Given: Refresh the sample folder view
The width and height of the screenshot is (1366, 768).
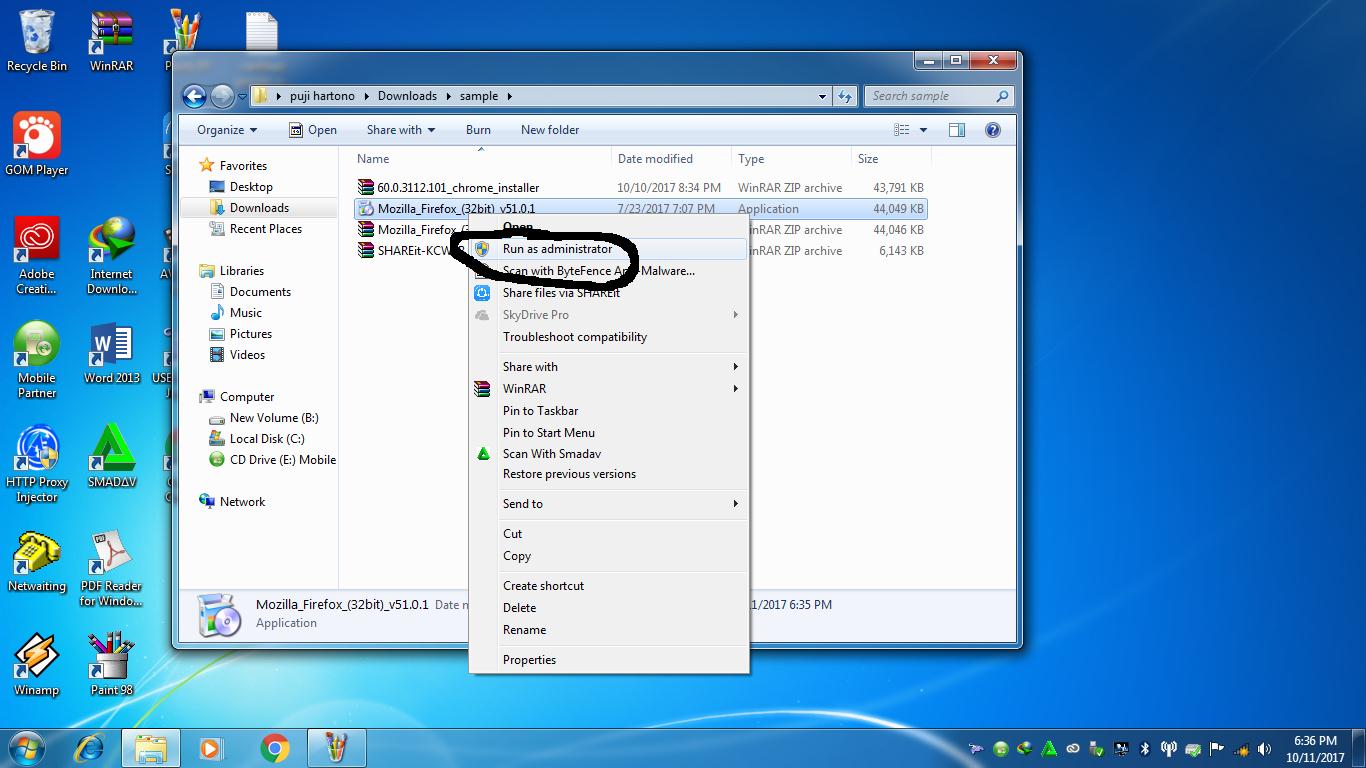Looking at the screenshot, I should pyautogui.click(x=846, y=96).
